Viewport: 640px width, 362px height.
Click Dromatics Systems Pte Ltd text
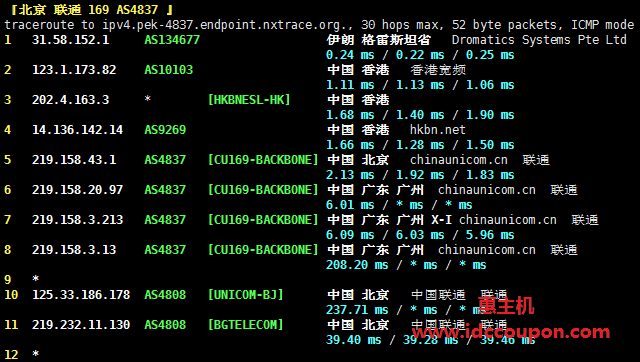point(539,40)
